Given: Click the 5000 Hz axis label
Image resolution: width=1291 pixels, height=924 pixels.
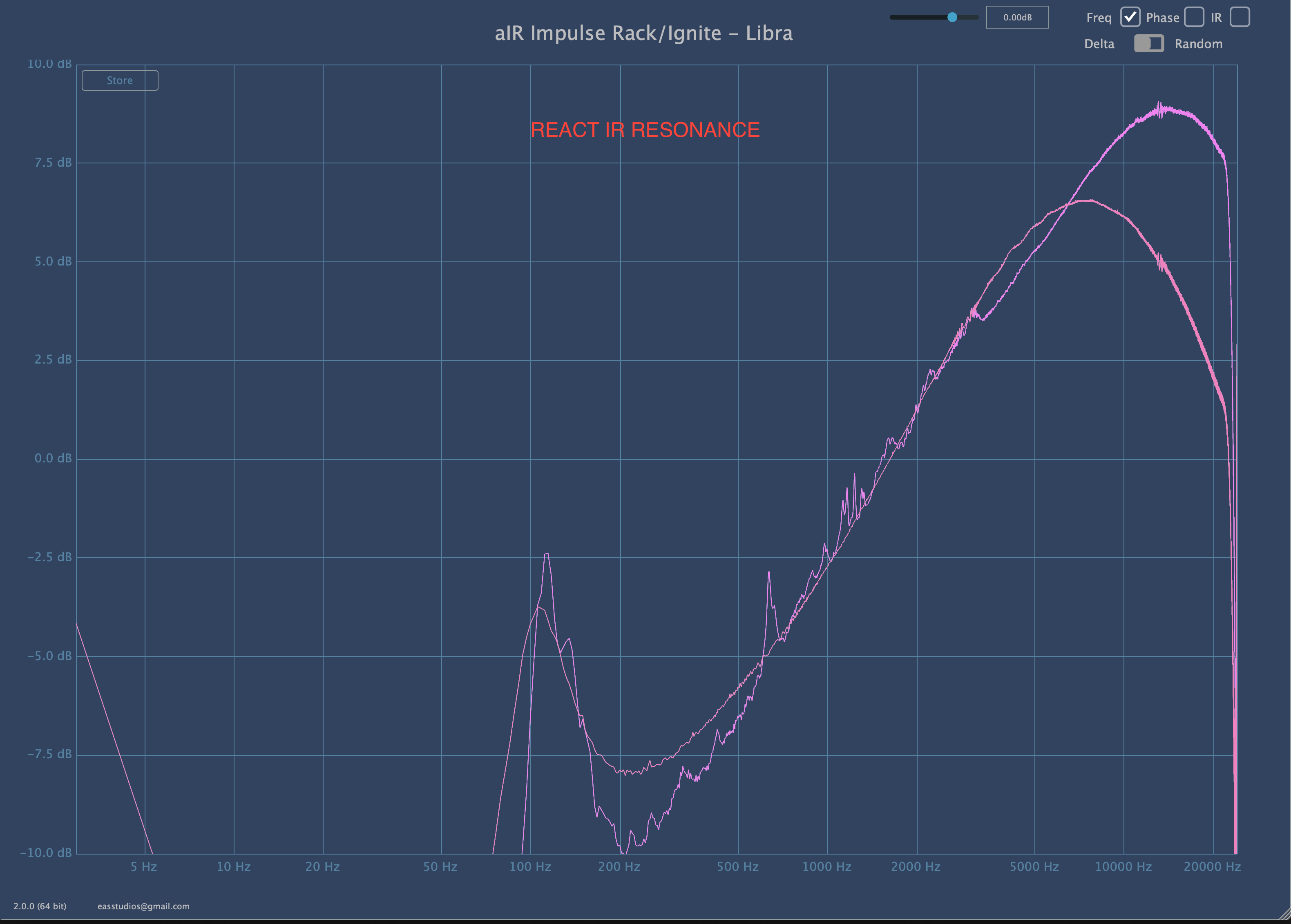Looking at the screenshot, I should (x=1034, y=866).
